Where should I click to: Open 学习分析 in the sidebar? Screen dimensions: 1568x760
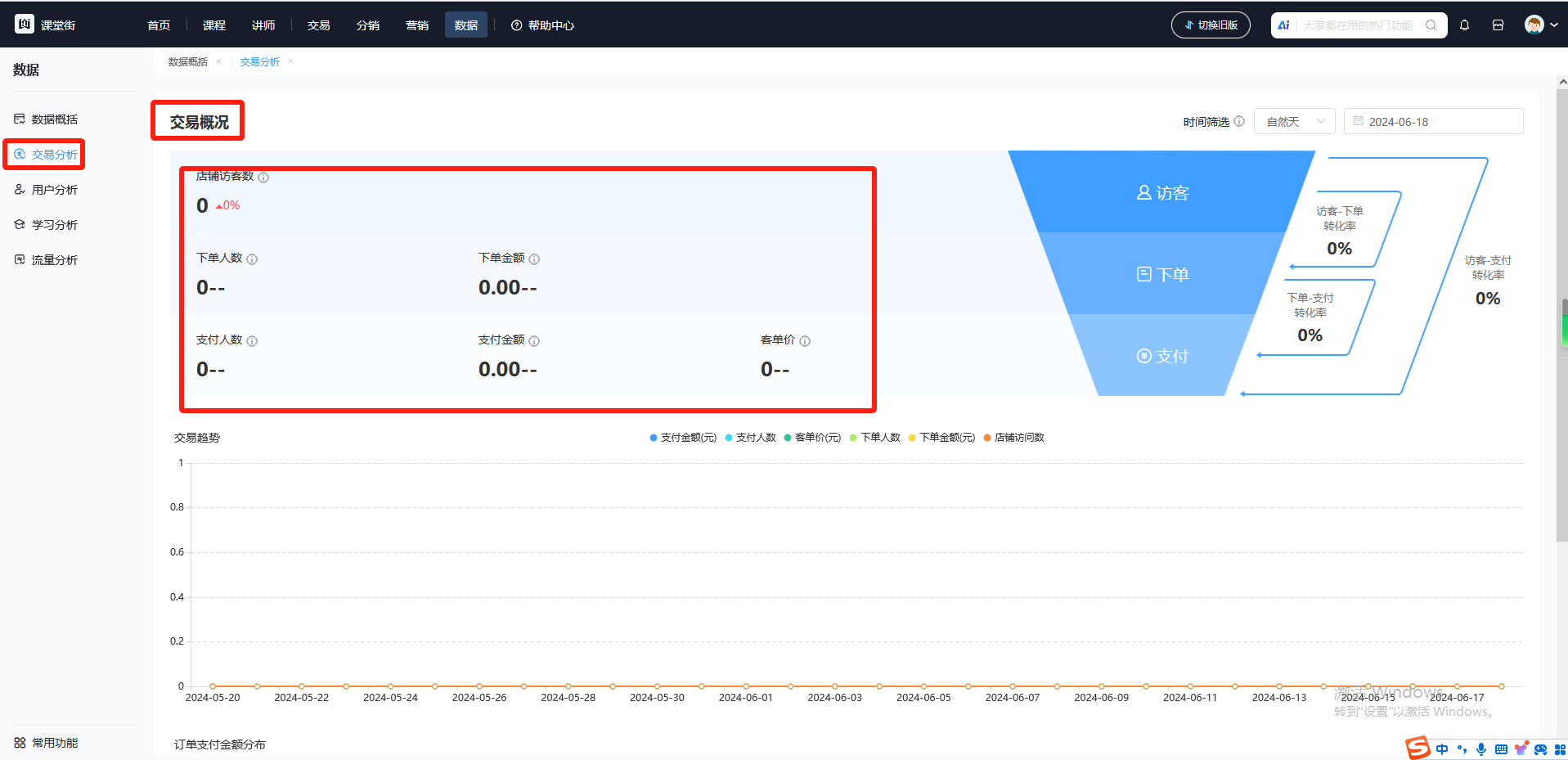point(54,225)
